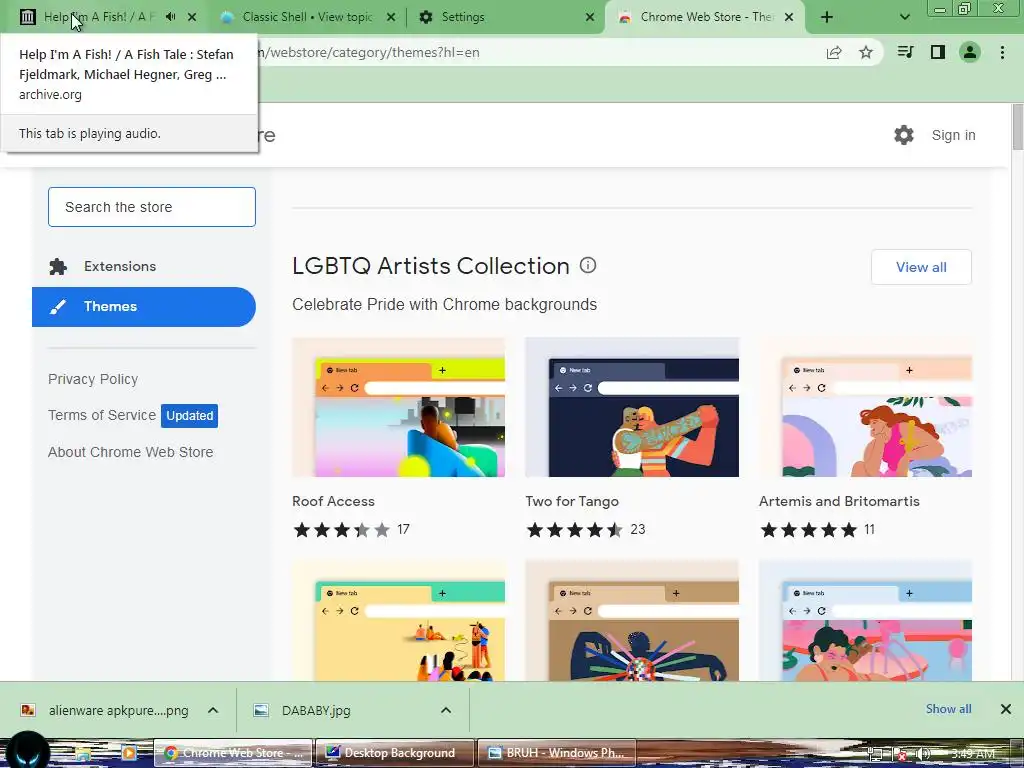Click Artemis and Britomartis star rating
This screenshot has width=1024, height=768.
(x=808, y=530)
